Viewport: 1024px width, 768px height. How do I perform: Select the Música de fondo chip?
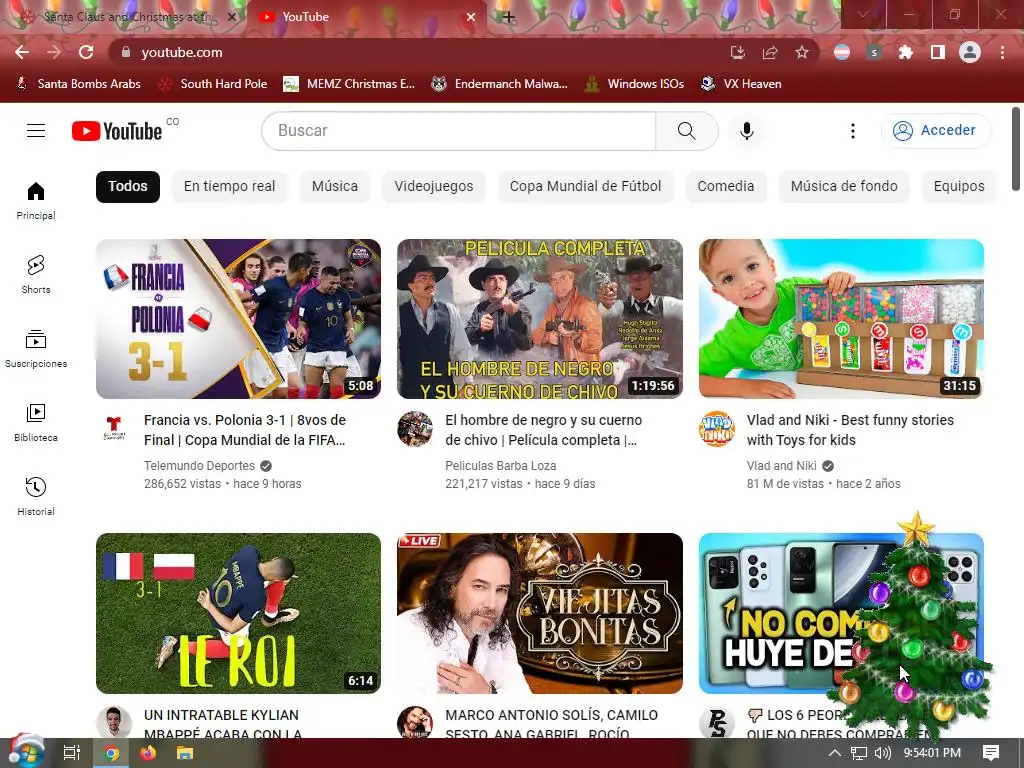(844, 186)
